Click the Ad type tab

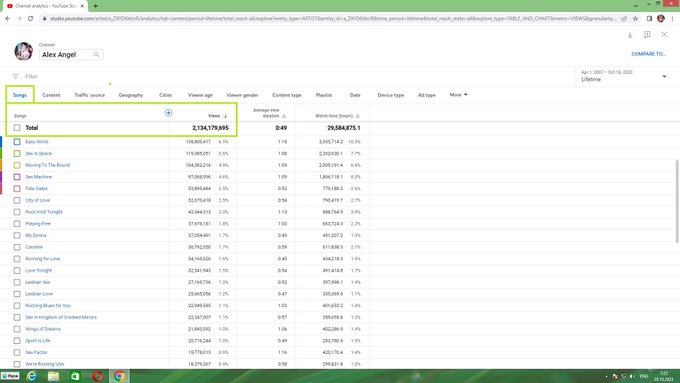point(427,95)
